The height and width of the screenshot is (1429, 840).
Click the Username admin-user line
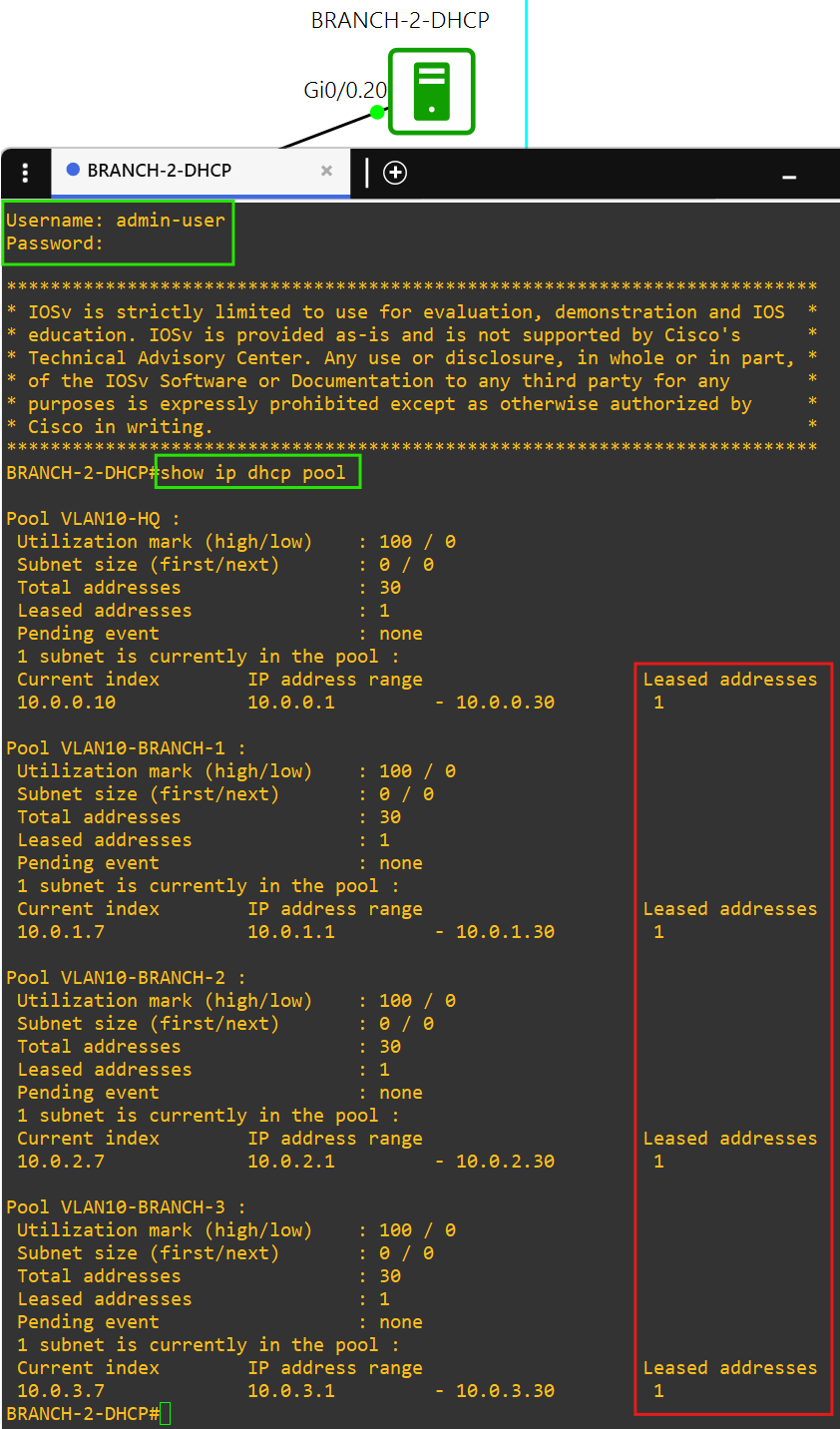(116, 220)
